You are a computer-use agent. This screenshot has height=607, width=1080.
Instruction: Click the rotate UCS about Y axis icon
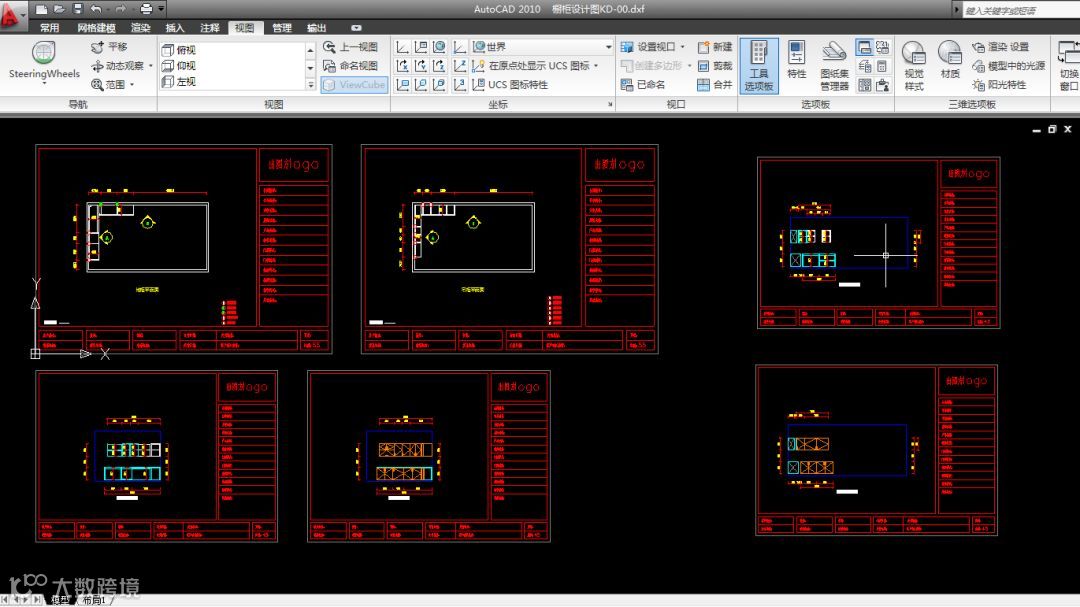point(421,65)
